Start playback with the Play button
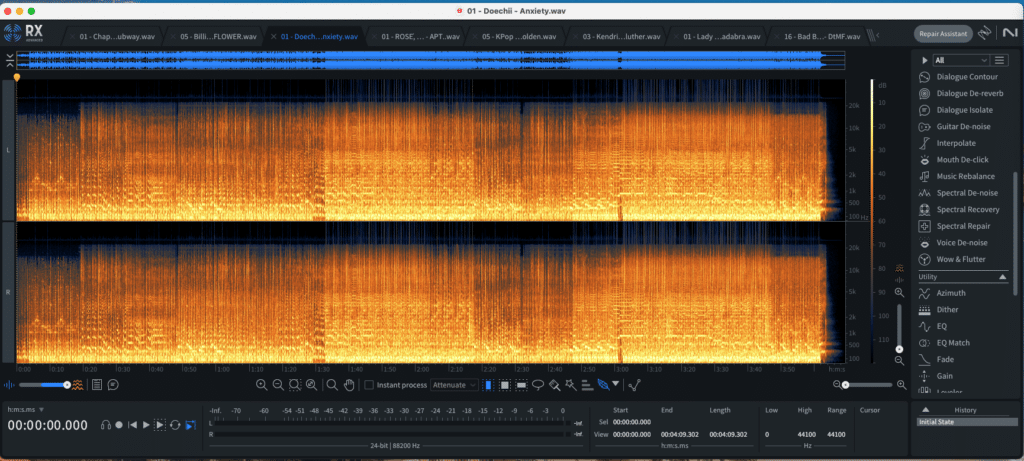Screen dimensions: 1024x461 (x=146, y=425)
